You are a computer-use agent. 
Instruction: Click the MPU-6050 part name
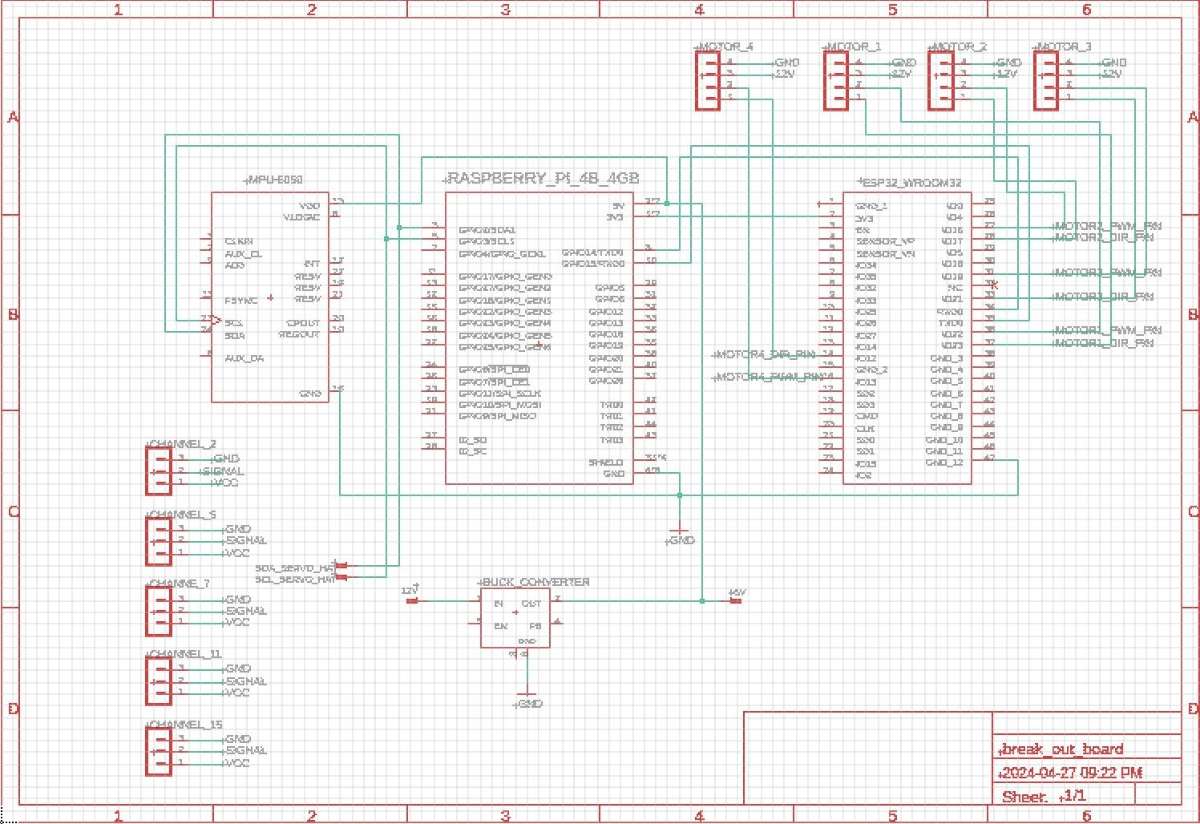274,180
